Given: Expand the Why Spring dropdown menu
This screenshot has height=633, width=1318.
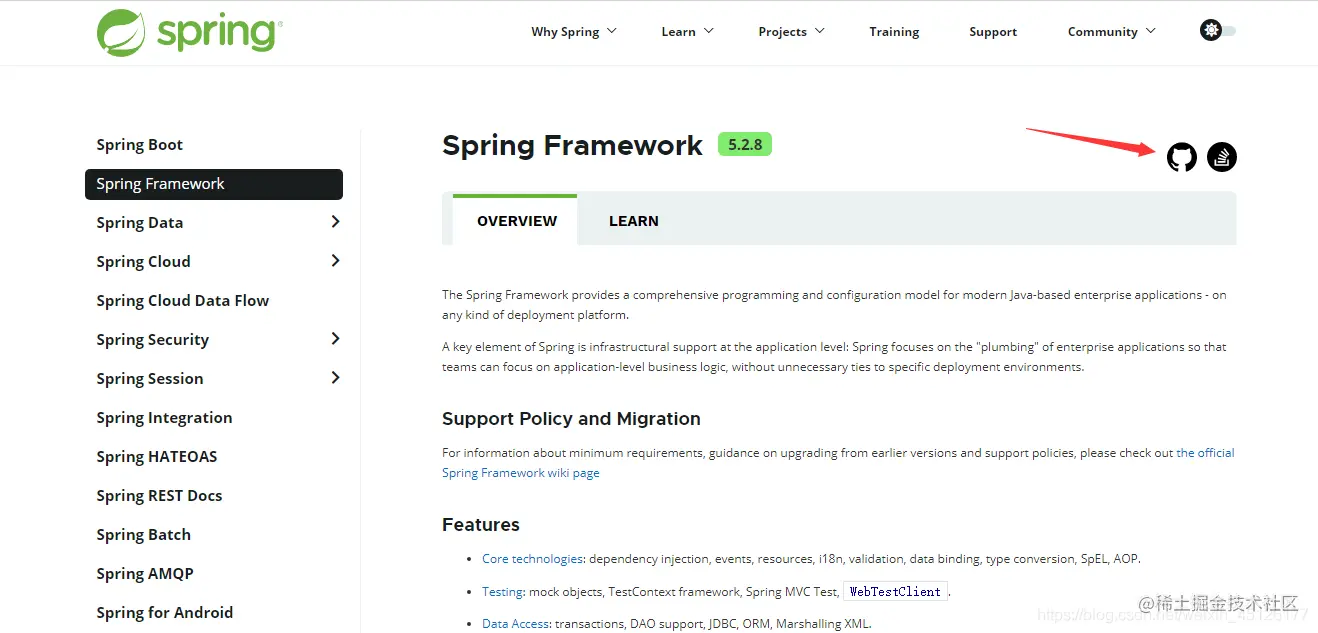Looking at the screenshot, I should point(574,32).
